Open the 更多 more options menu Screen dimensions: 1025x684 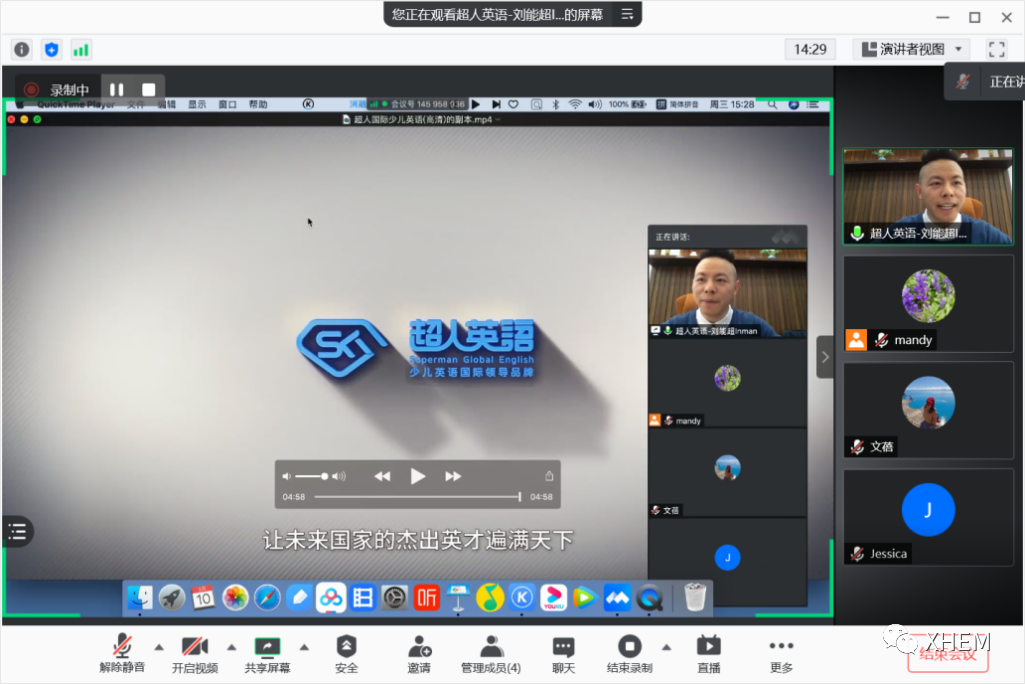click(x=781, y=653)
